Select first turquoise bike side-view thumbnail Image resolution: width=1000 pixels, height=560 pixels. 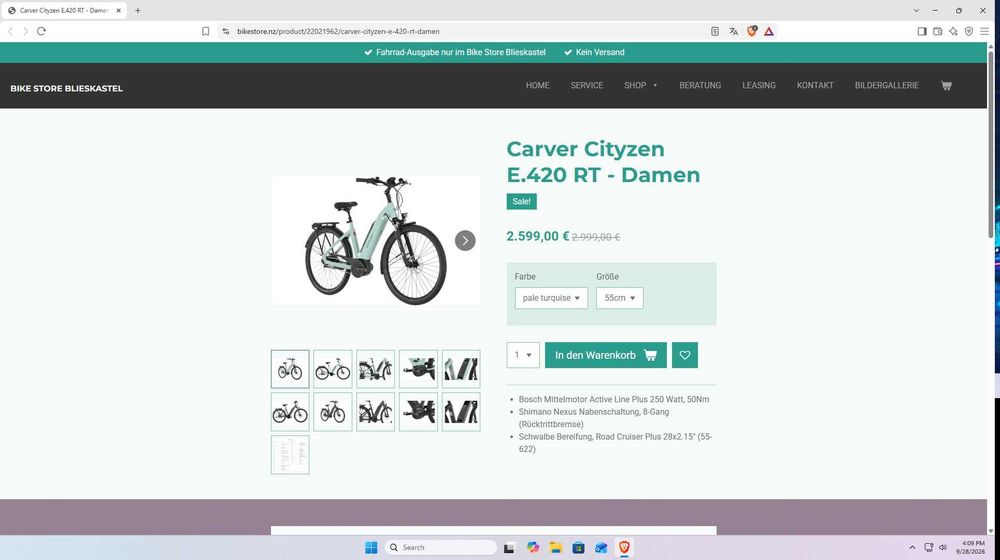click(290, 369)
